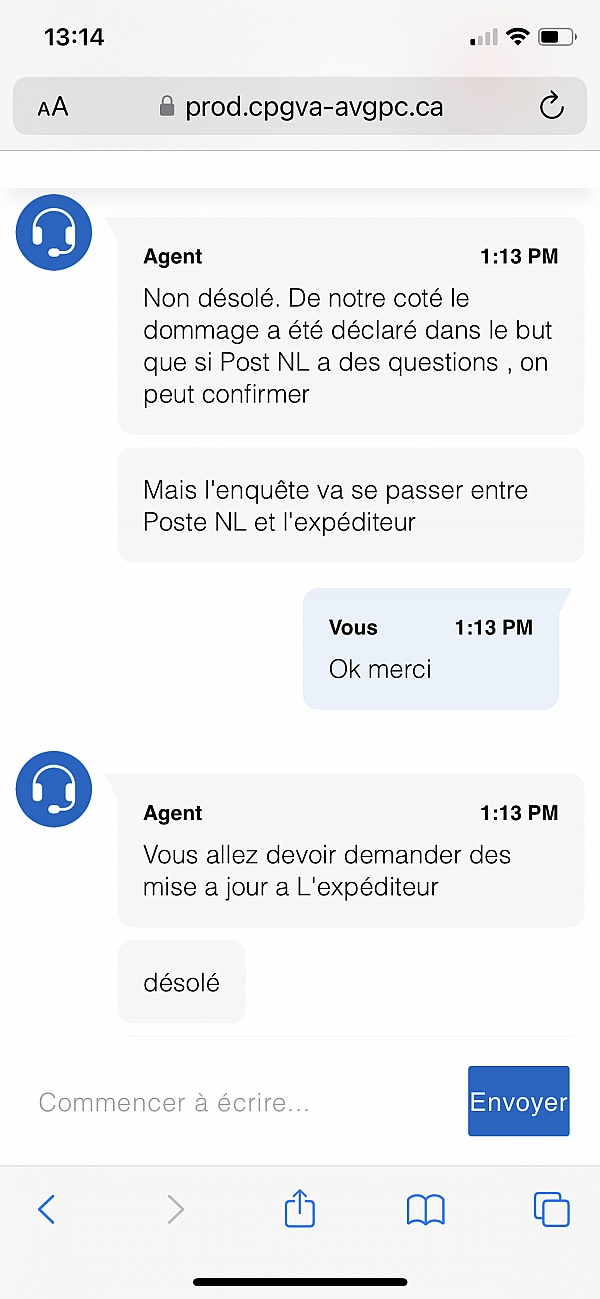Screen dimensions: 600x1299
Task: Tap the Wi-Fi status icon
Action: (517, 38)
